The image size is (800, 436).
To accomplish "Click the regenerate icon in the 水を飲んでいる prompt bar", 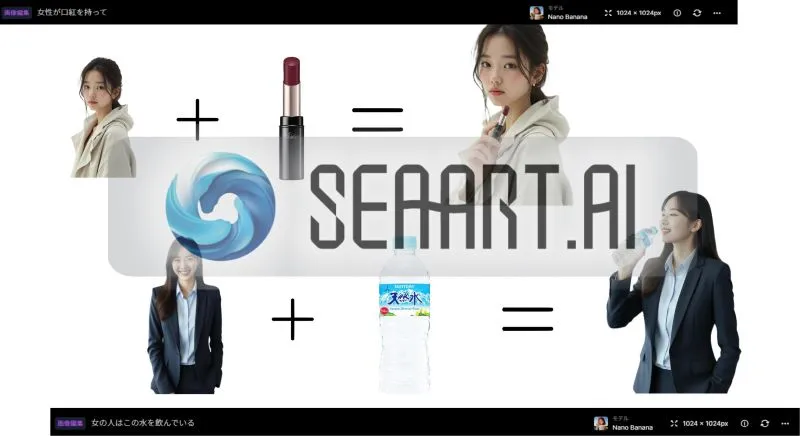I will coord(764,423).
